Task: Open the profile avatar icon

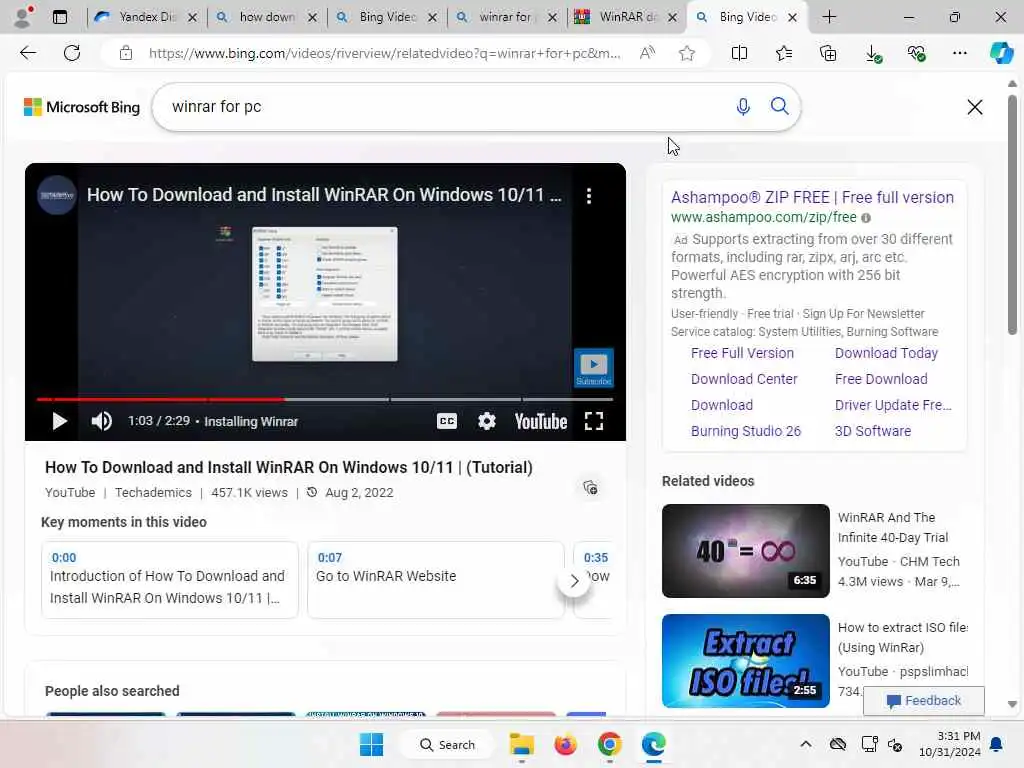Action: pyautogui.click(x=23, y=17)
